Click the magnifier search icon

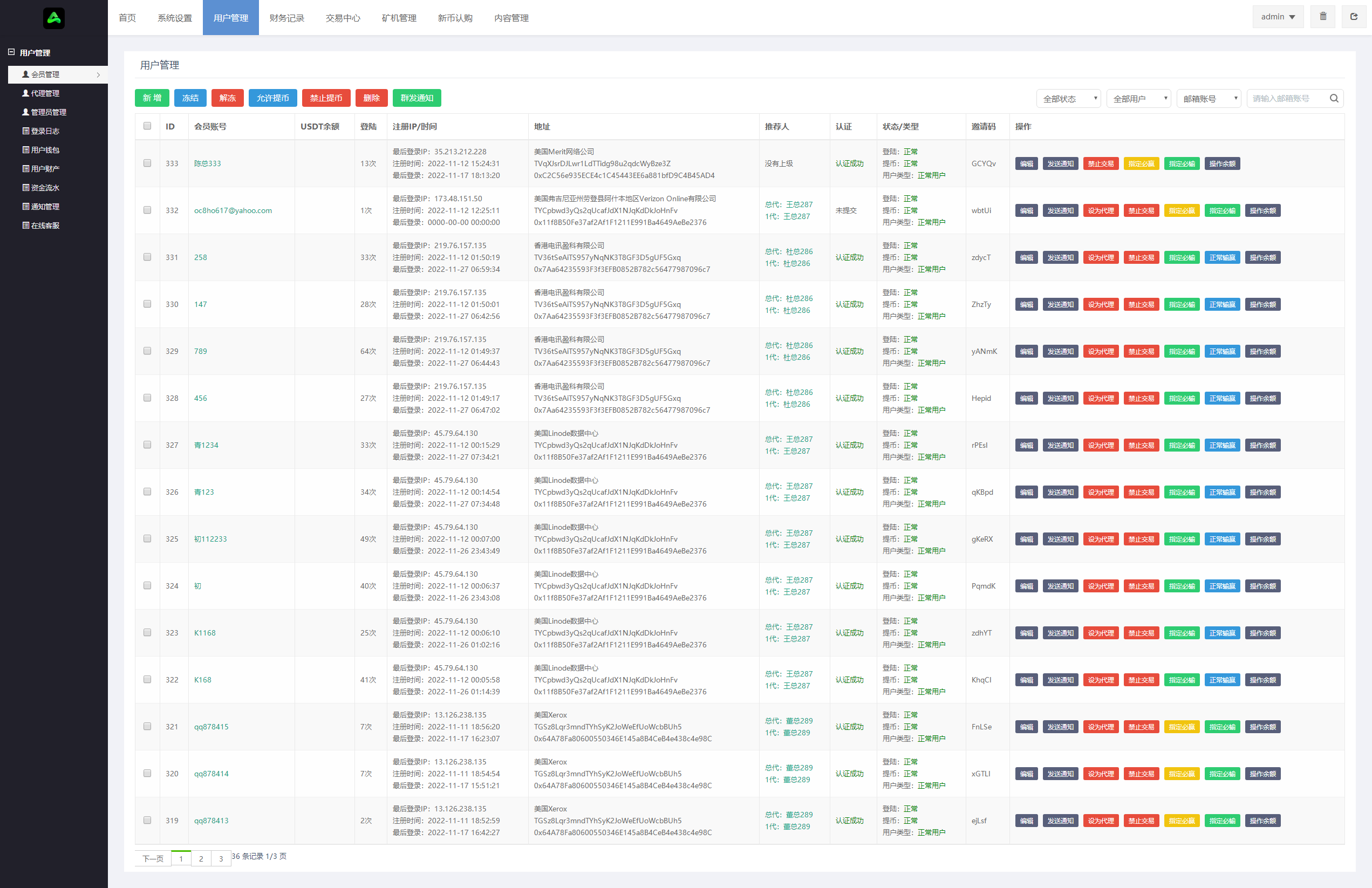coord(1333,99)
